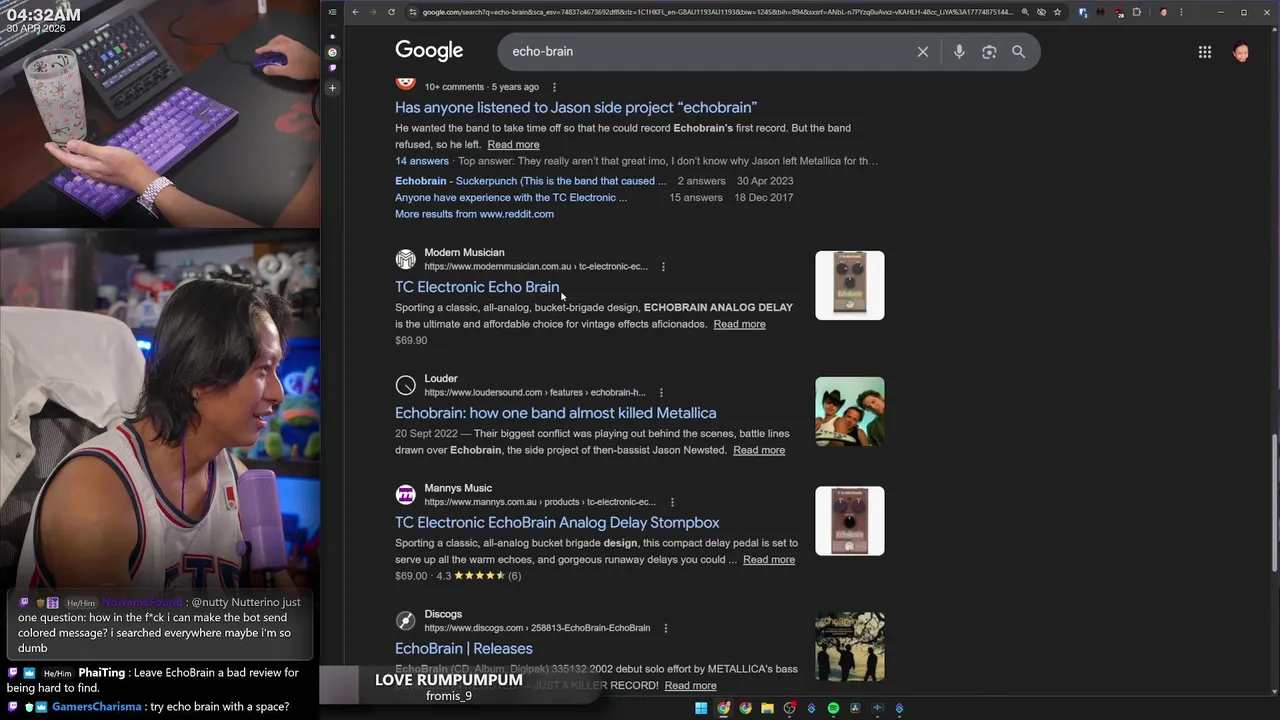Open the Google apps grid

point(1205,52)
